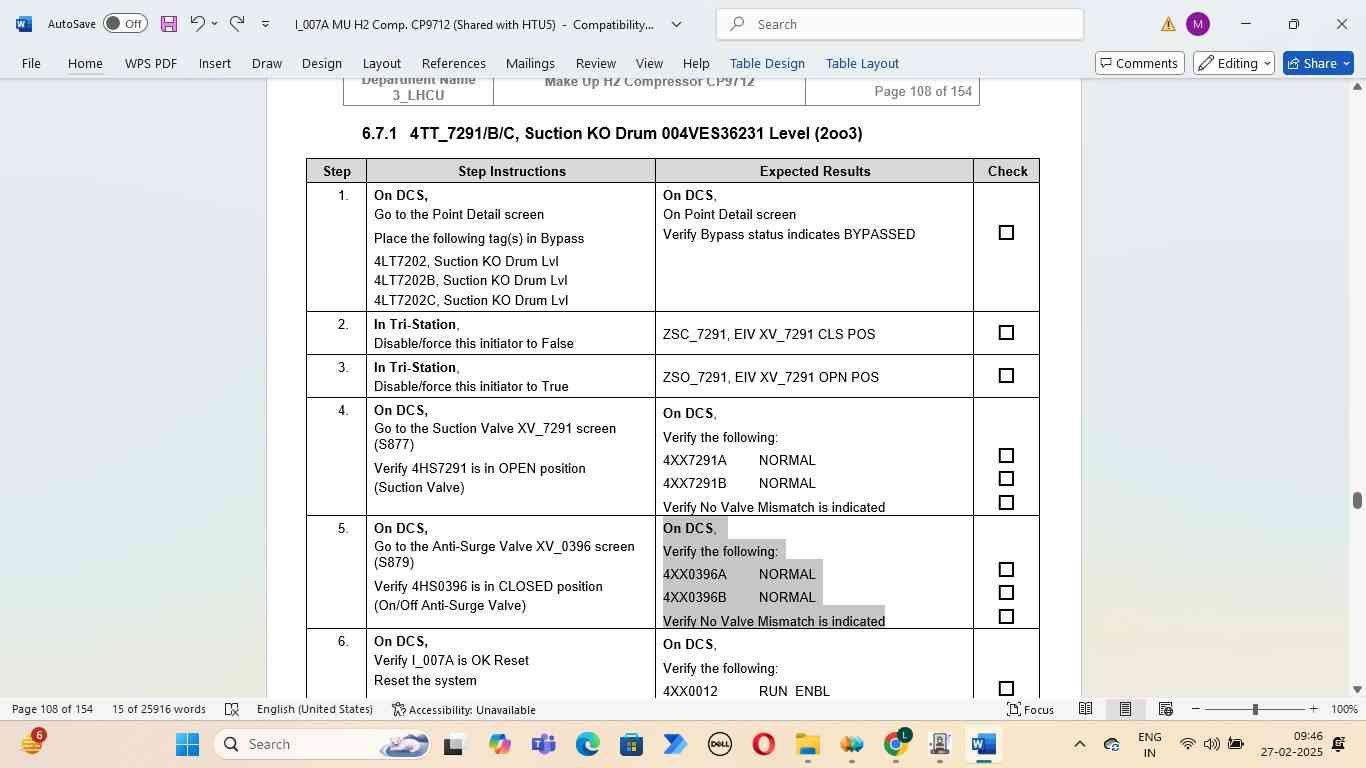Click the Word icon on taskbar
The width and height of the screenshot is (1366, 768).
[x=983, y=744]
